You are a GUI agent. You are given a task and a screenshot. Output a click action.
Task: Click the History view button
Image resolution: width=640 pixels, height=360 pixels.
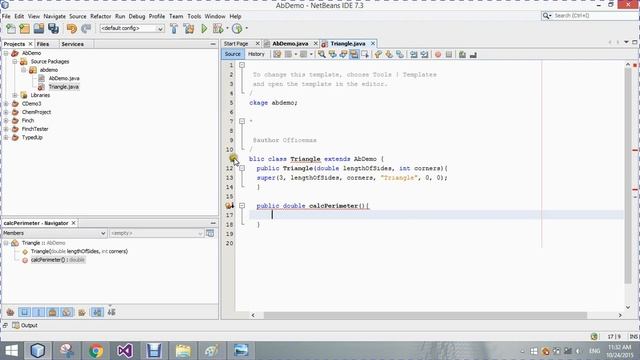click(x=256, y=54)
